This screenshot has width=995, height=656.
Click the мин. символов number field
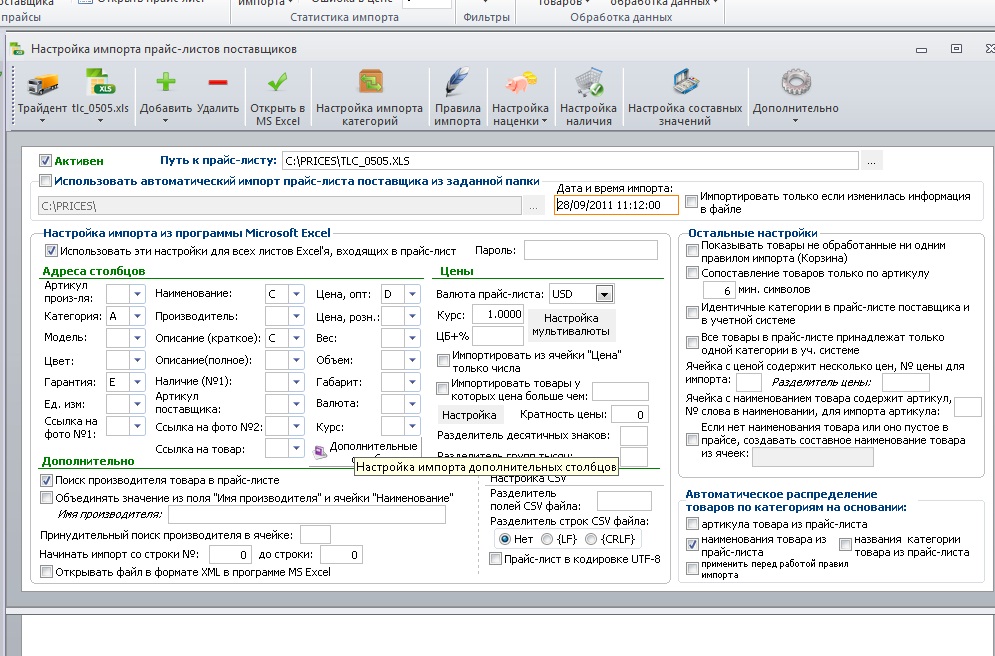coord(718,290)
